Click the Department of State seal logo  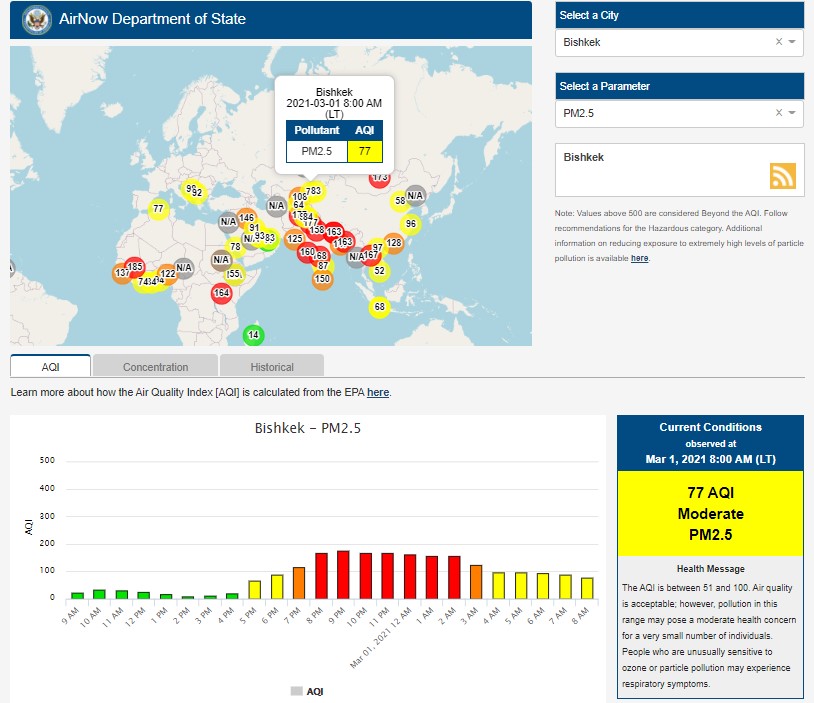(x=36, y=19)
